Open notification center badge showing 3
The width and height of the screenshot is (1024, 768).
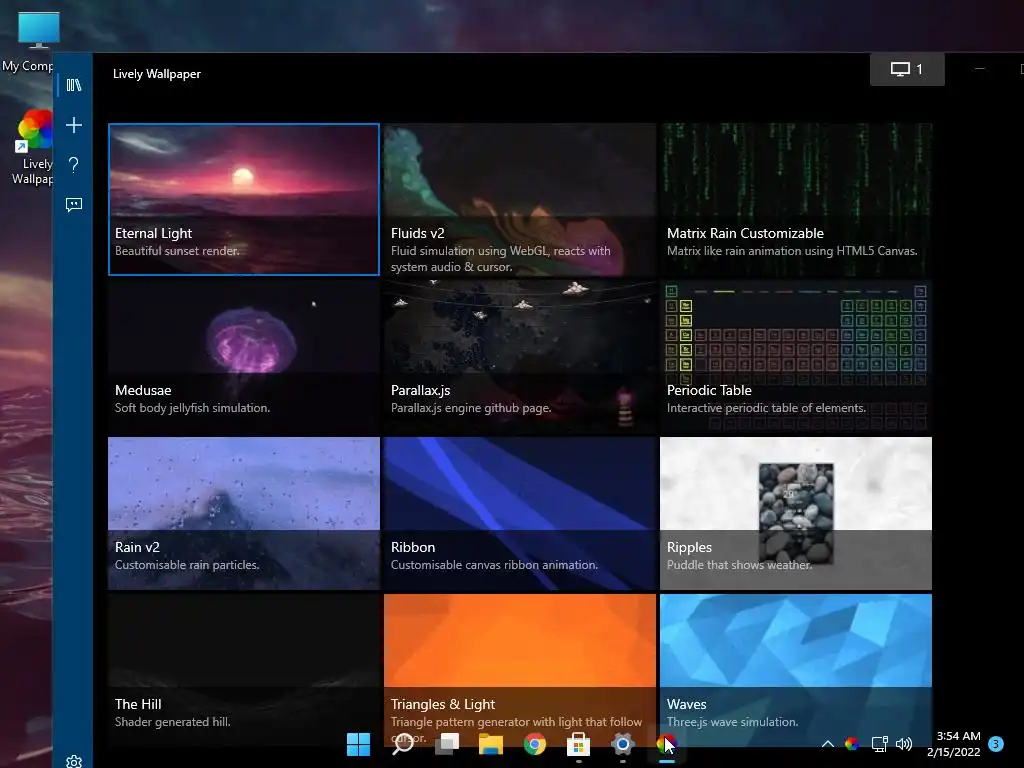tap(996, 744)
